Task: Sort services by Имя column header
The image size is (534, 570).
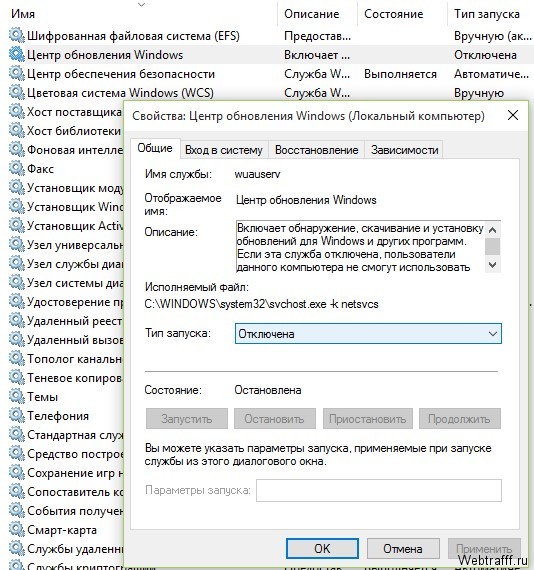Action: (23, 14)
